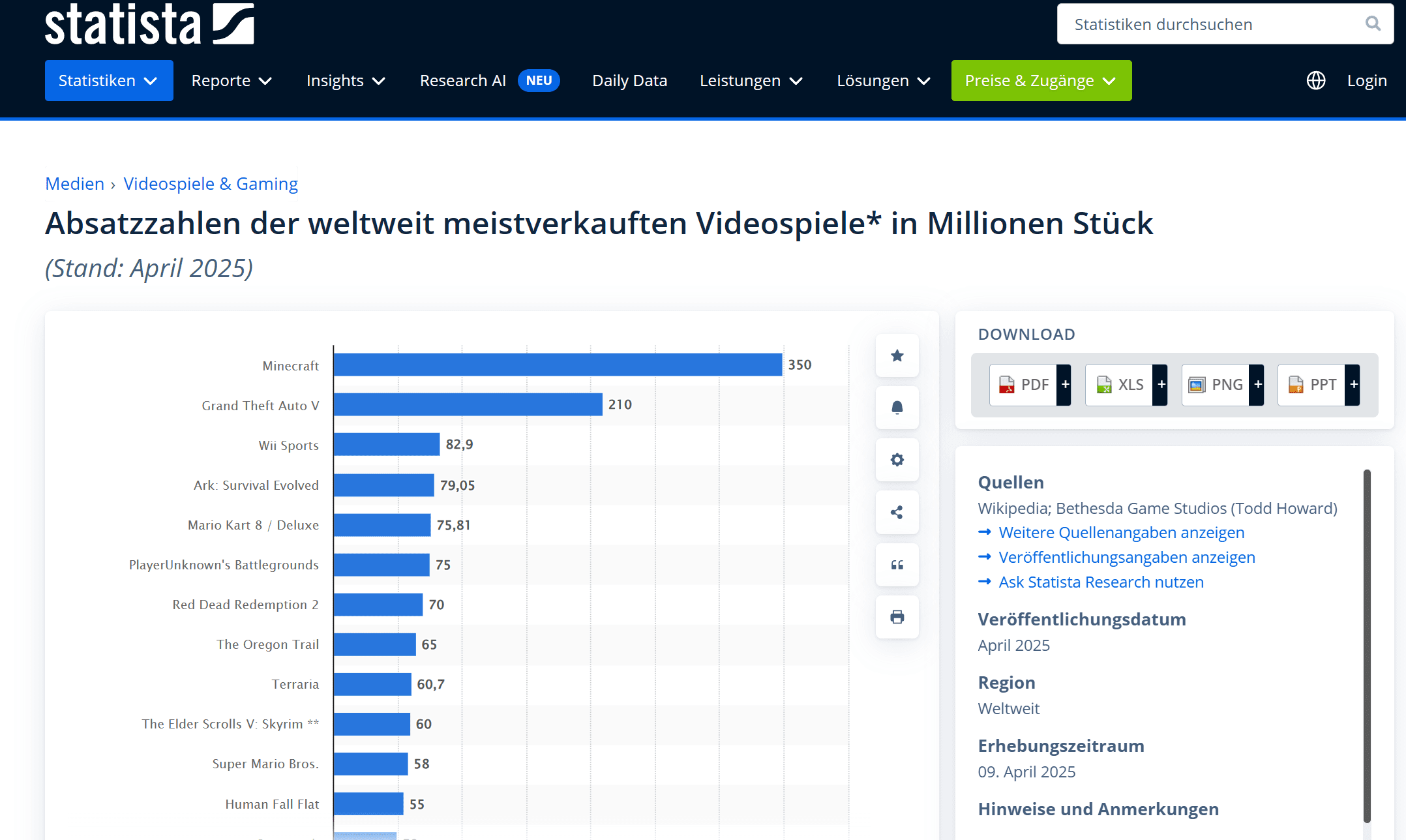The width and height of the screenshot is (1406, 840).
Task: Go to Medien breadcrumb
Action: pos(74,184)
